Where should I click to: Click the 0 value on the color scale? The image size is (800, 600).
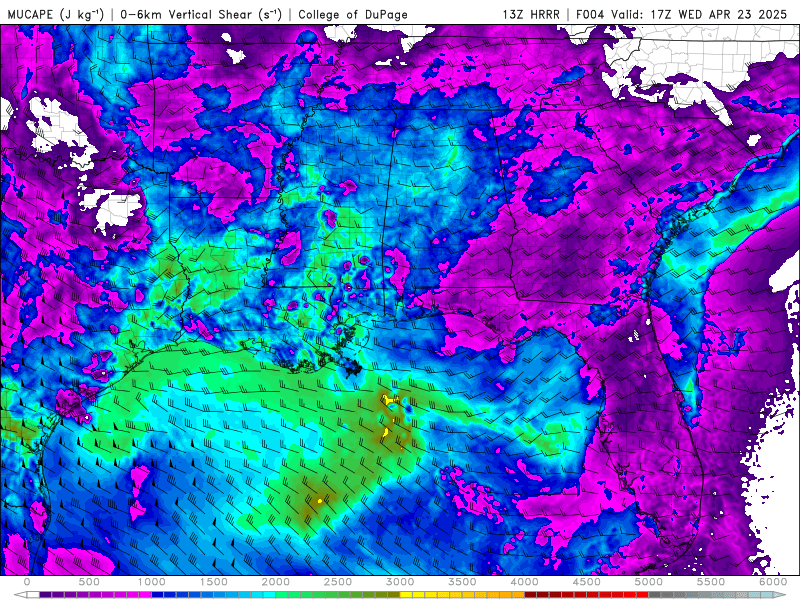(27, 582)
